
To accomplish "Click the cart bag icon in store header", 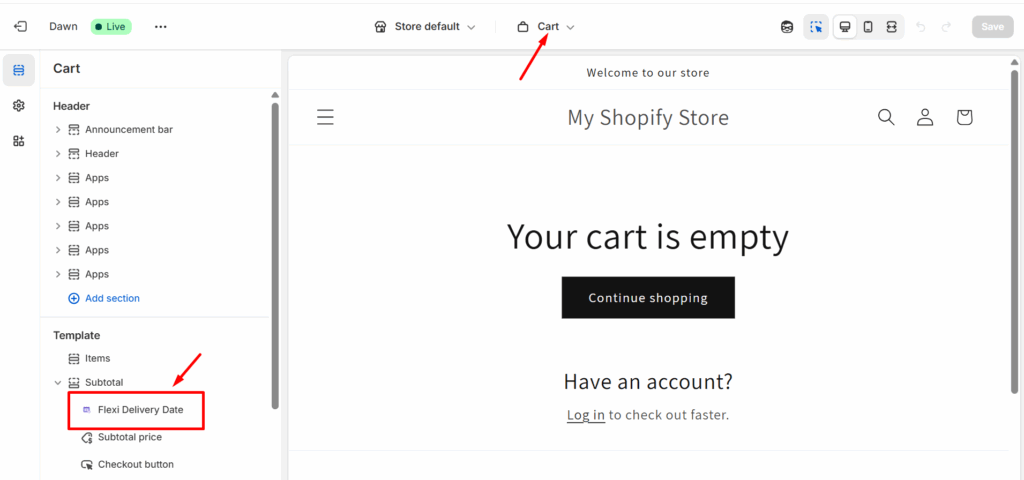I will [x=964, y=117].
